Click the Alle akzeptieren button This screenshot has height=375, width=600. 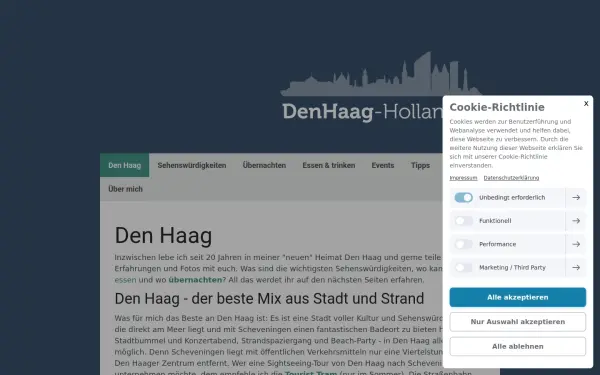[517, 297]
